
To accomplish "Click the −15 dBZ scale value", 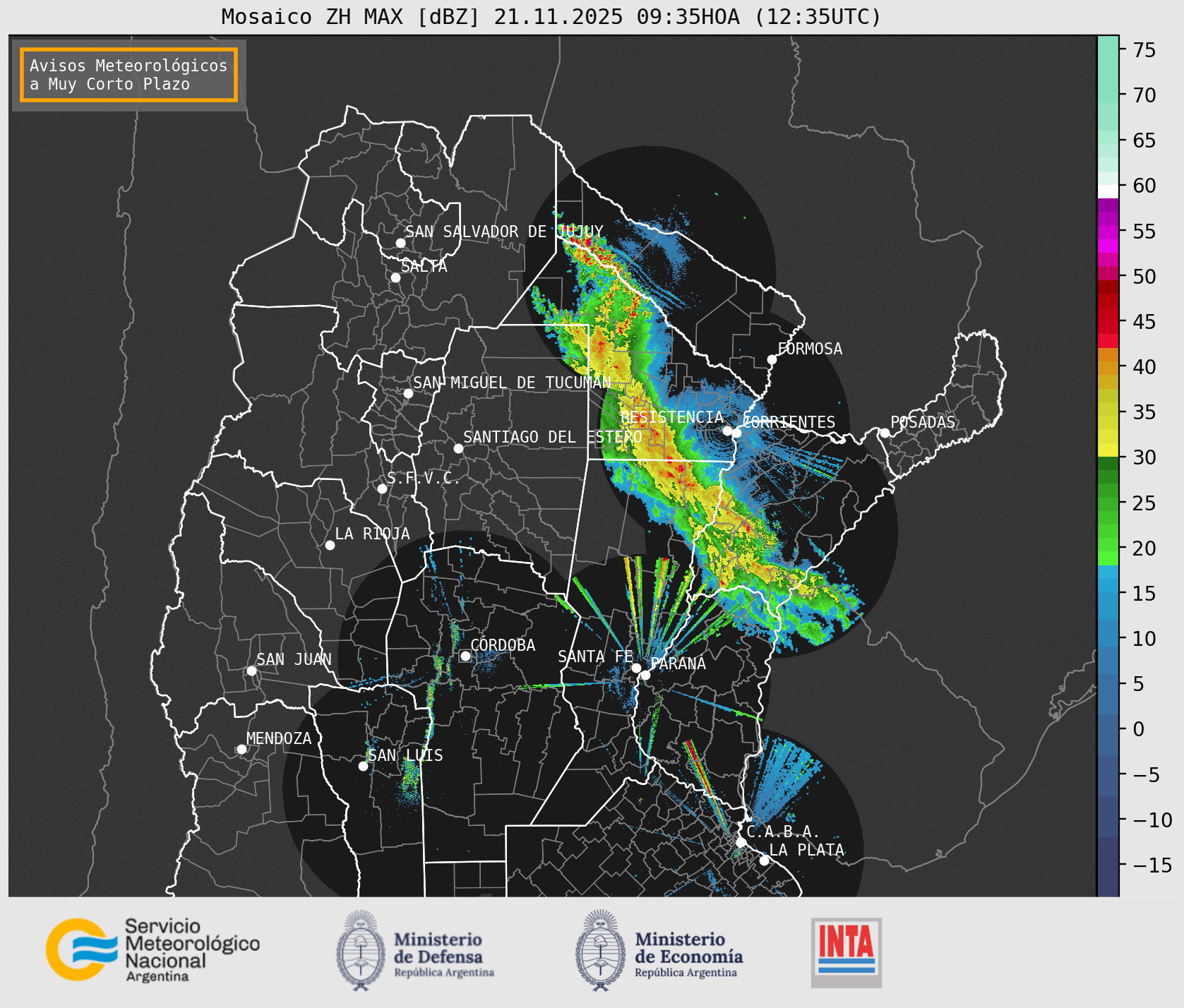I will point(1152,865).
